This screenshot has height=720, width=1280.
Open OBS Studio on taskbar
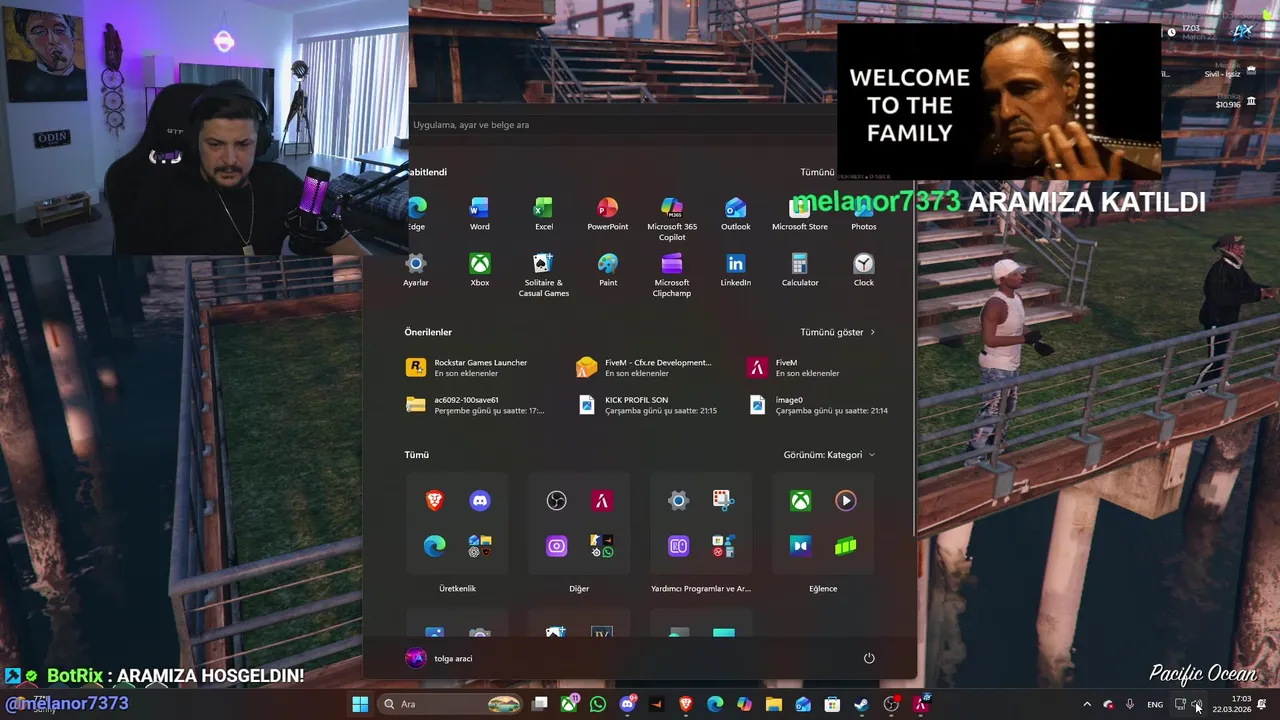891,704
